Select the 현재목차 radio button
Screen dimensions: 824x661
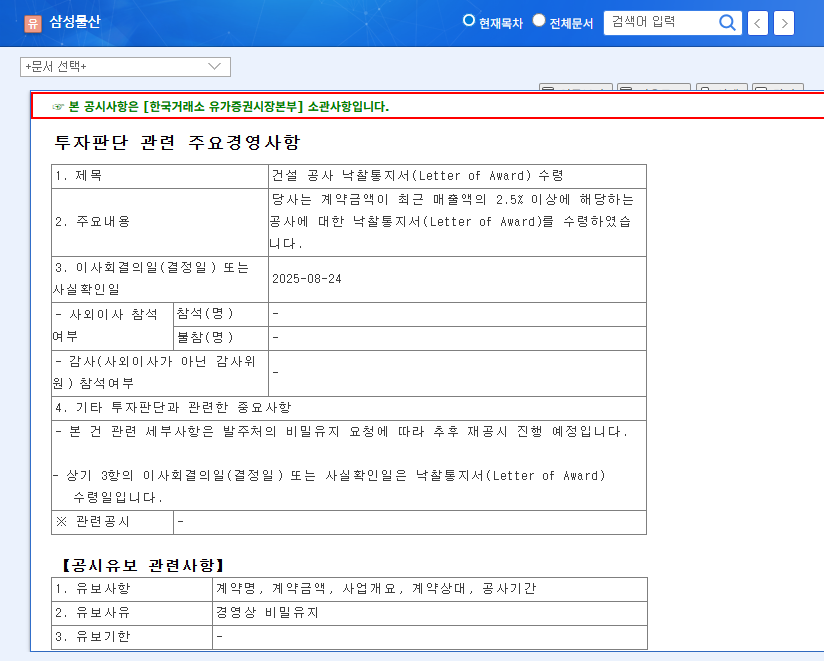pyautogui.click(x=468, y=20)
